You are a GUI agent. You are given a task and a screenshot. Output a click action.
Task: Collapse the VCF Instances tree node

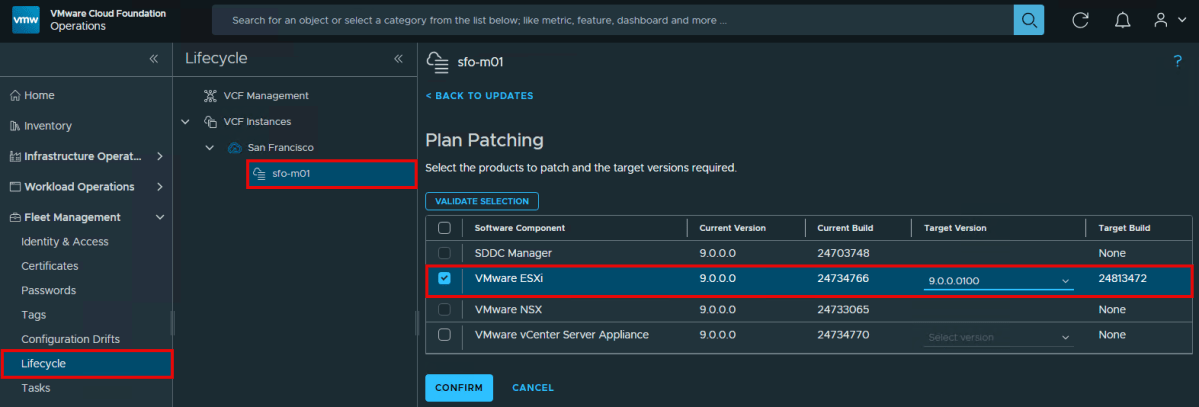(185, 122)
